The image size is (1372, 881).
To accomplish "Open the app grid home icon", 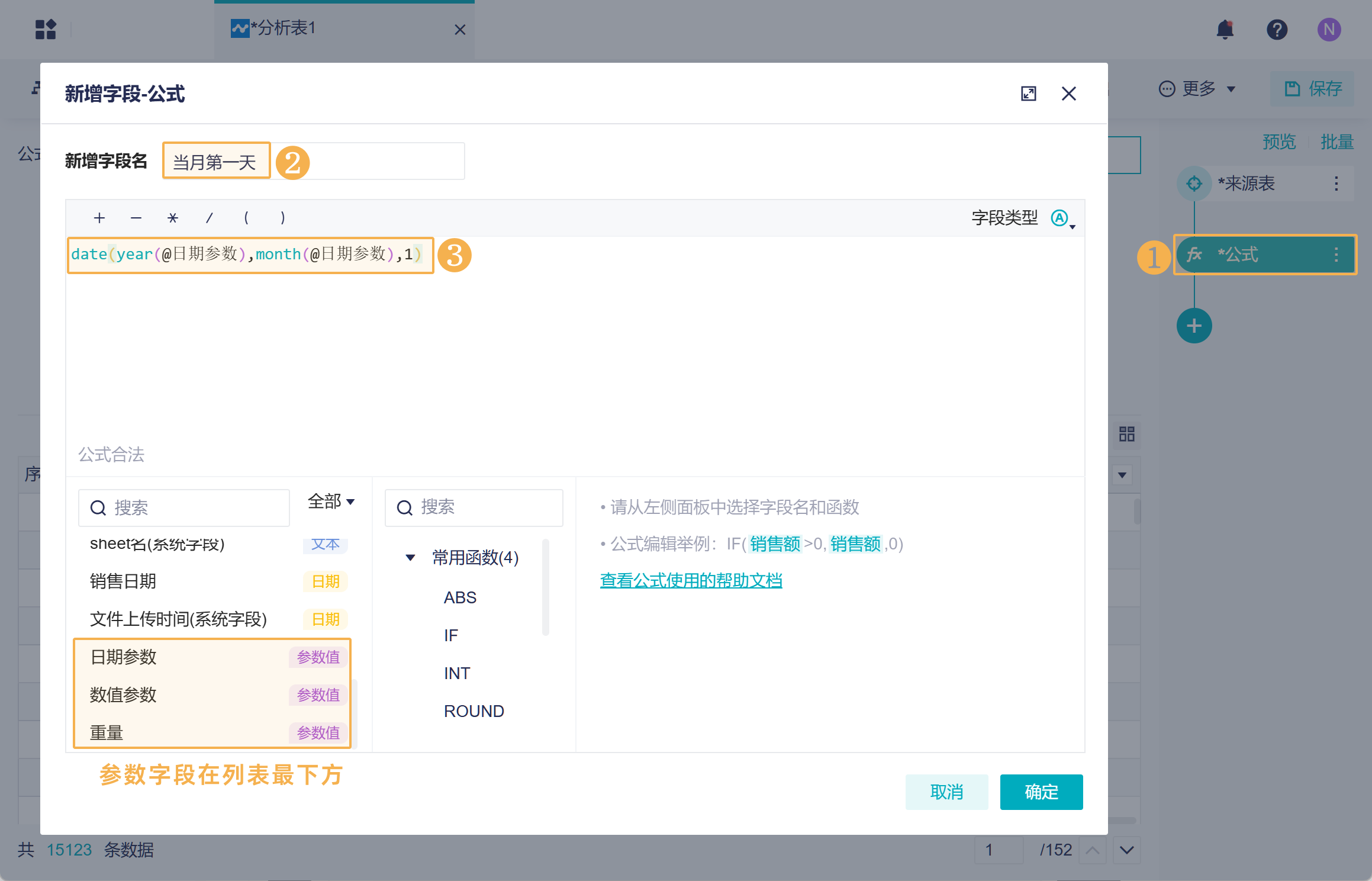I will (46, 29).
